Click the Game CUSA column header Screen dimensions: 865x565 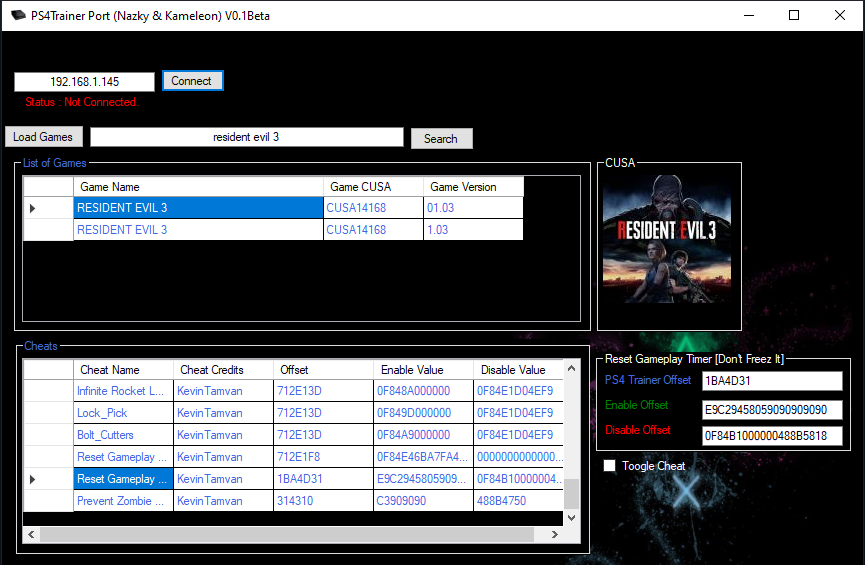coord(373,187)
